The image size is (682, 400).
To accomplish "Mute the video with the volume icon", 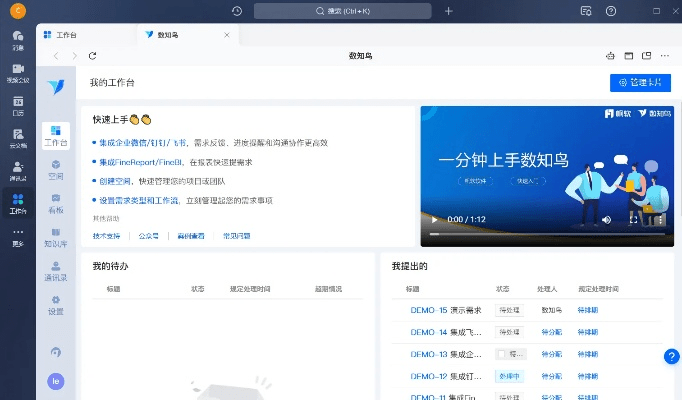I will coord(606,220).
